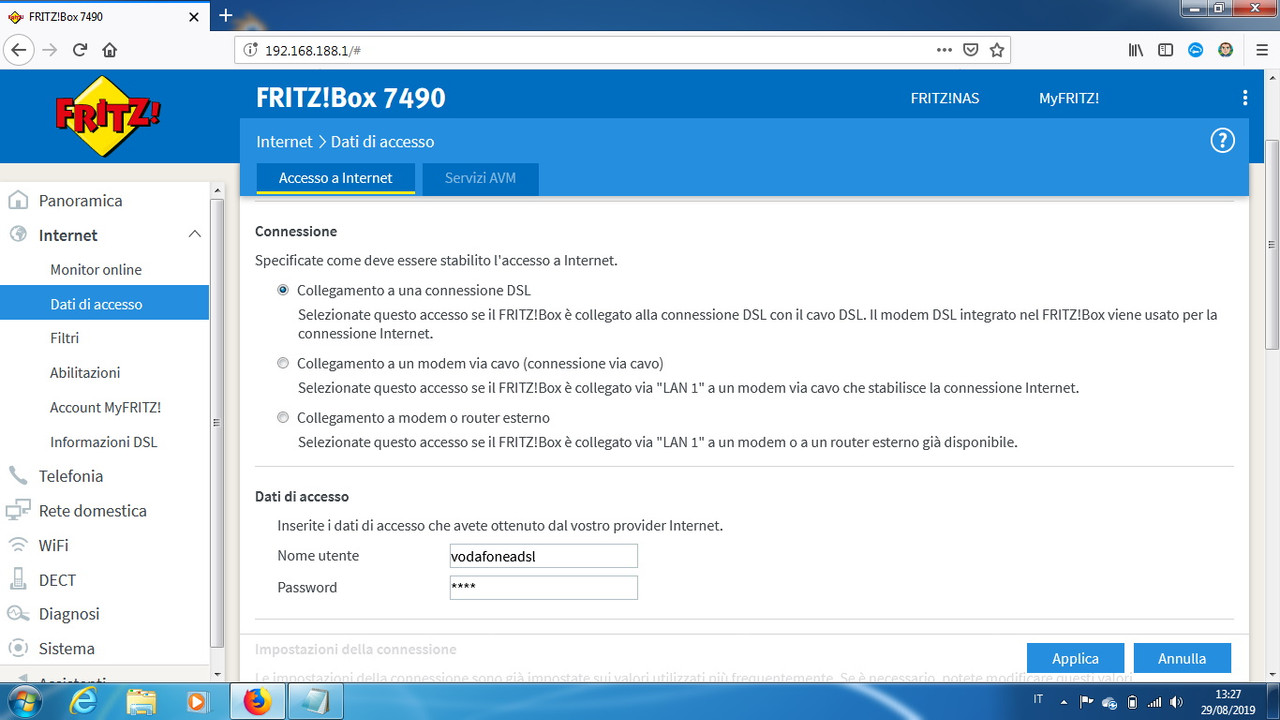
Task: Expand WiFi menu
Action: pyautogui.click(x=53, y=545)
